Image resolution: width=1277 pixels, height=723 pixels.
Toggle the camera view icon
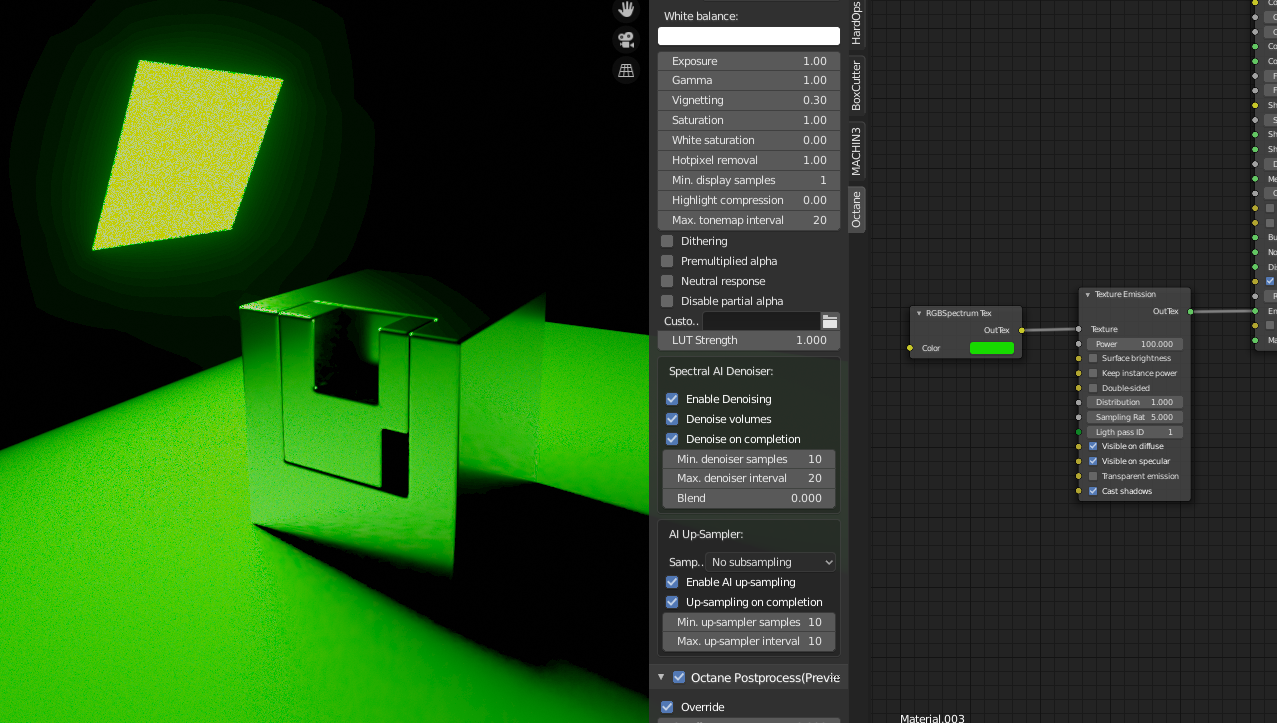[x=626, y=40]
